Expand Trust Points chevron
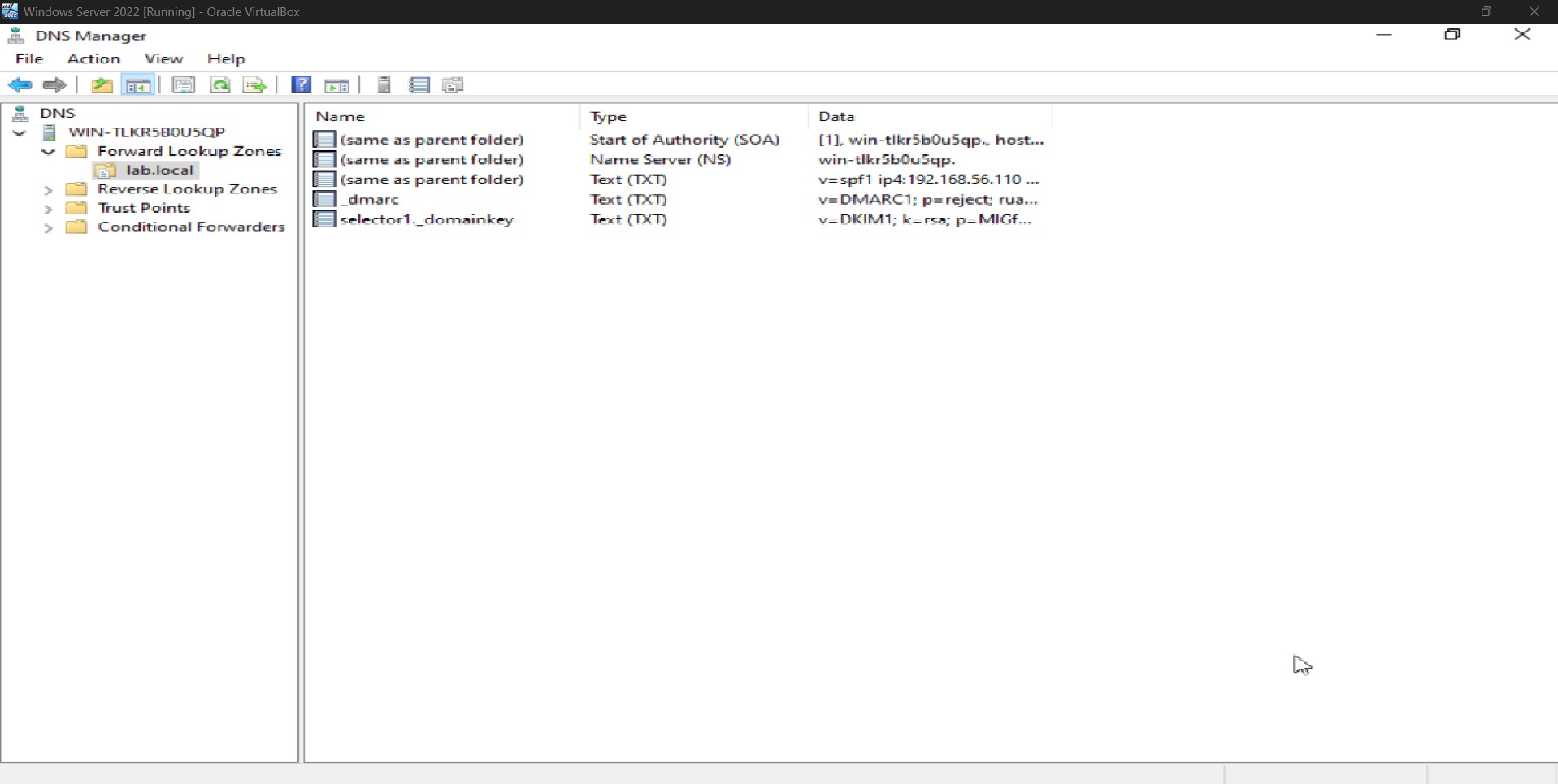 (x=48, y=210)
